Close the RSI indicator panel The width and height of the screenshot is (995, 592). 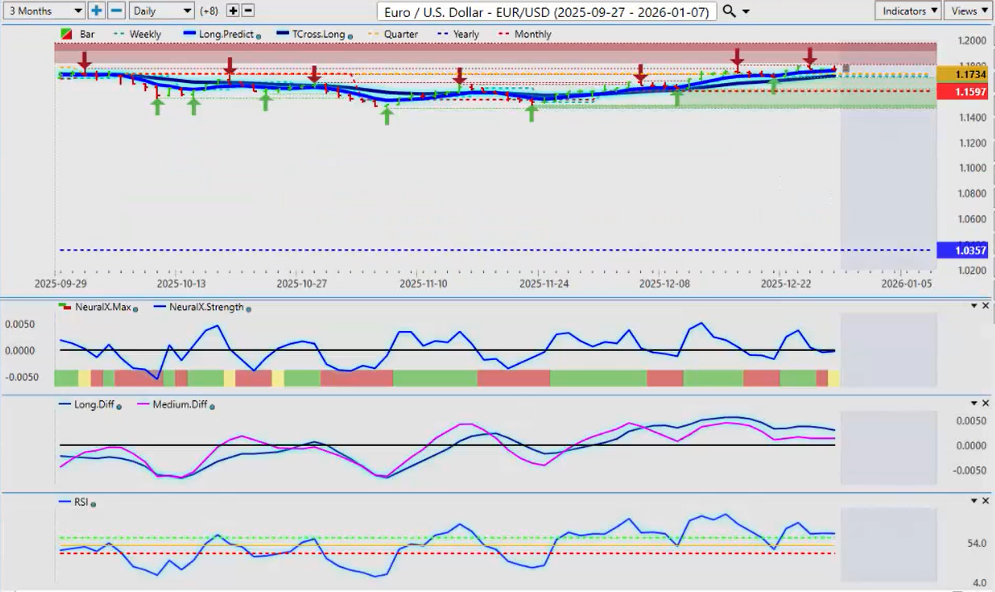pos(986,502)
